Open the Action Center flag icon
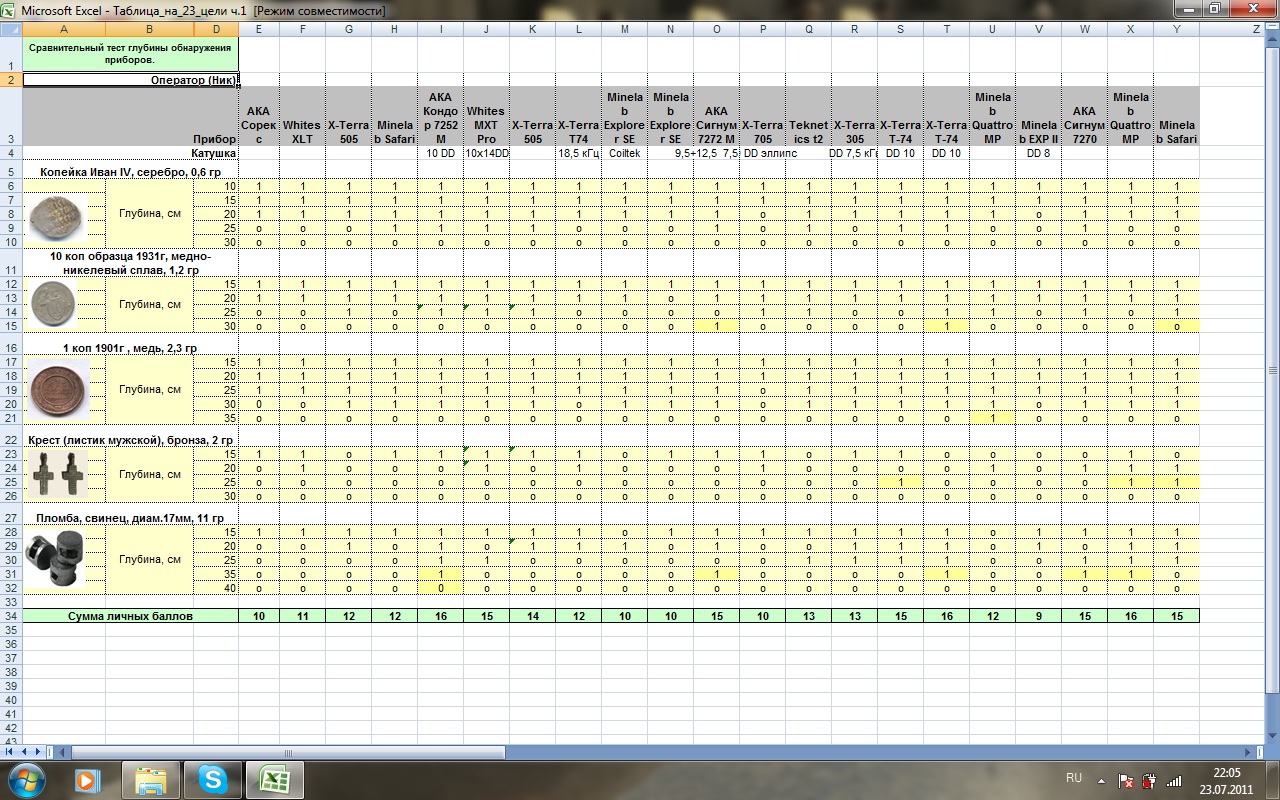This screenshot has height=800, width=1280. click(1126, 780)
